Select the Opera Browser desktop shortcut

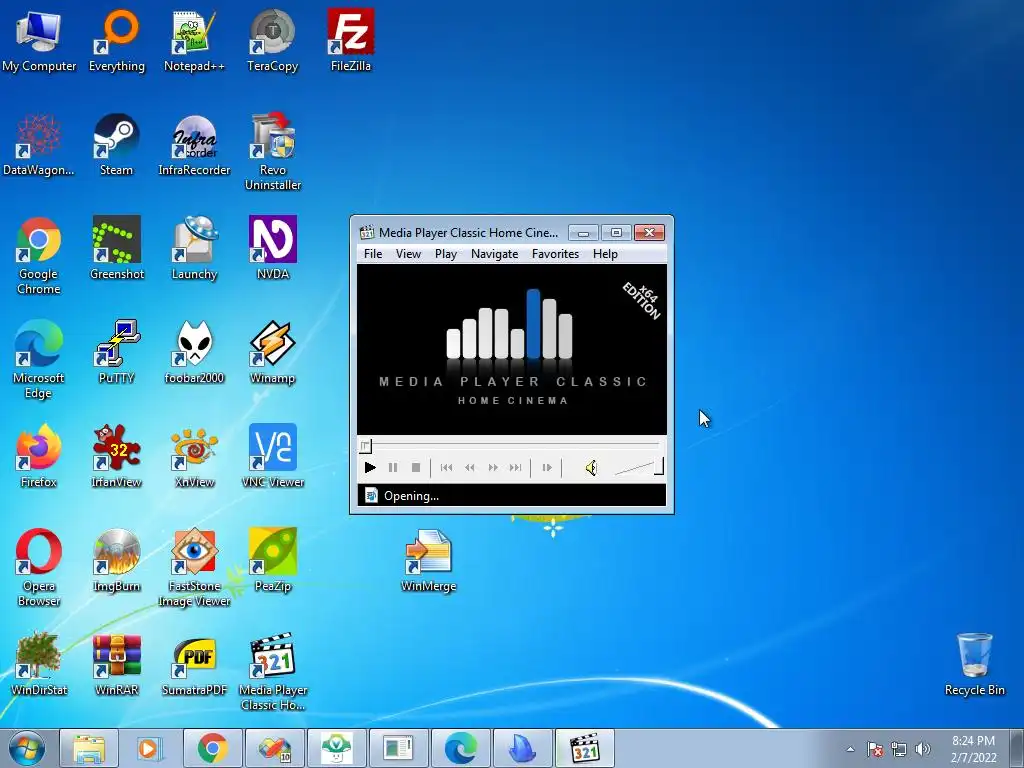tap(39, 568)
